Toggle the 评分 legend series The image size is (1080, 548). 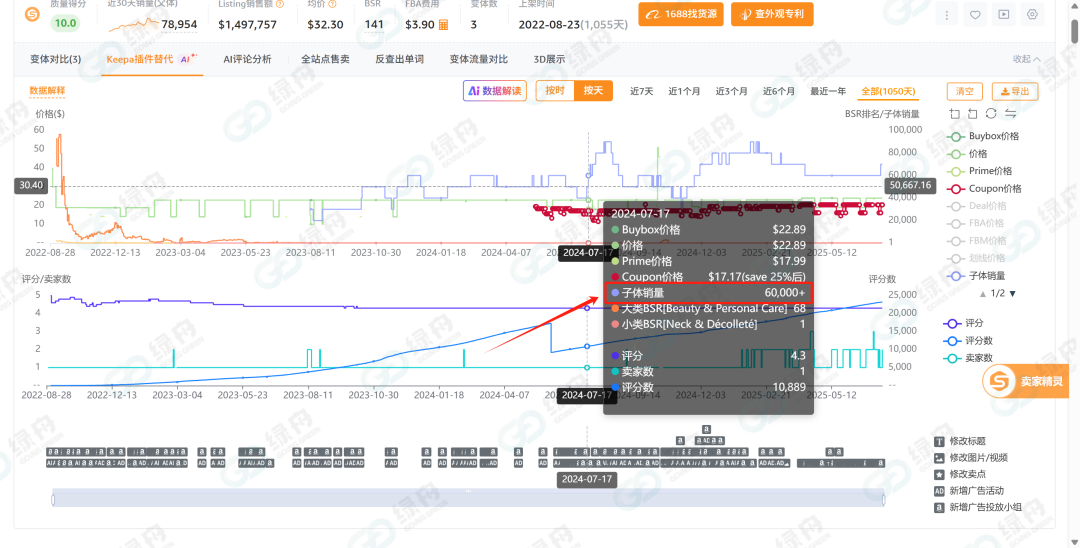tap(964, 323)
